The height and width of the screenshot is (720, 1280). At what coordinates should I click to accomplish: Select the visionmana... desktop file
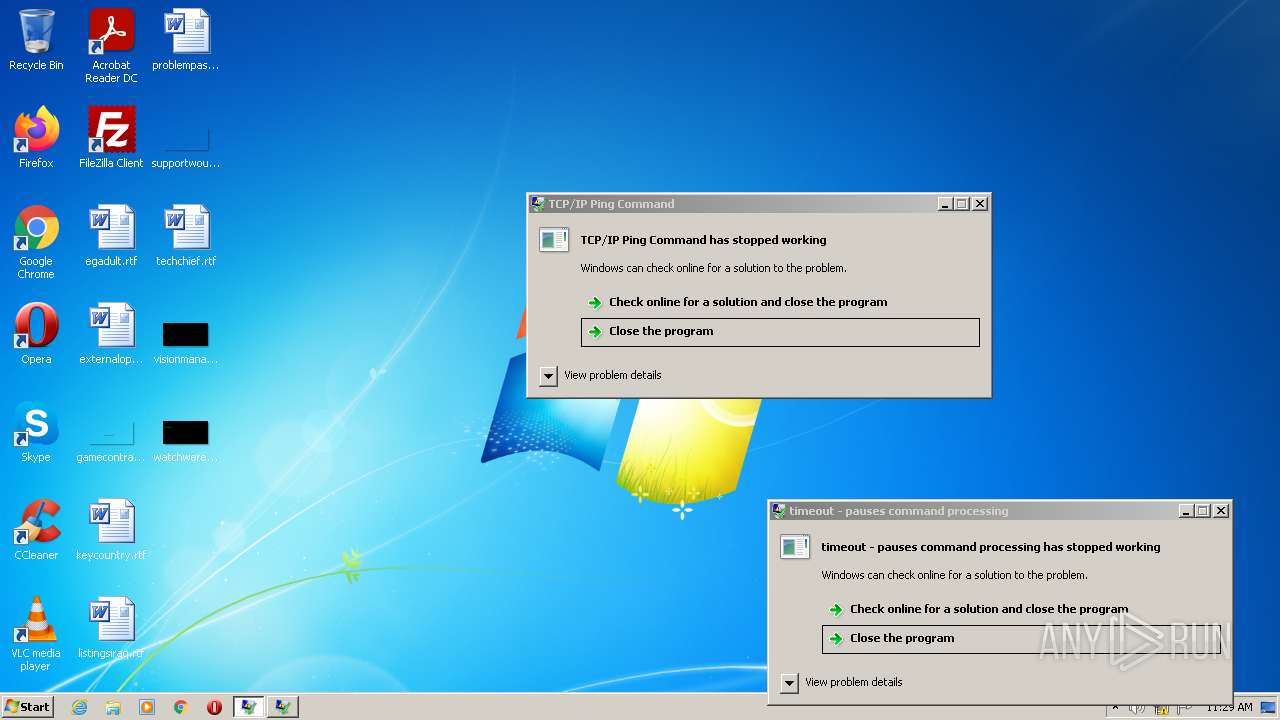[x=186, y=341]
